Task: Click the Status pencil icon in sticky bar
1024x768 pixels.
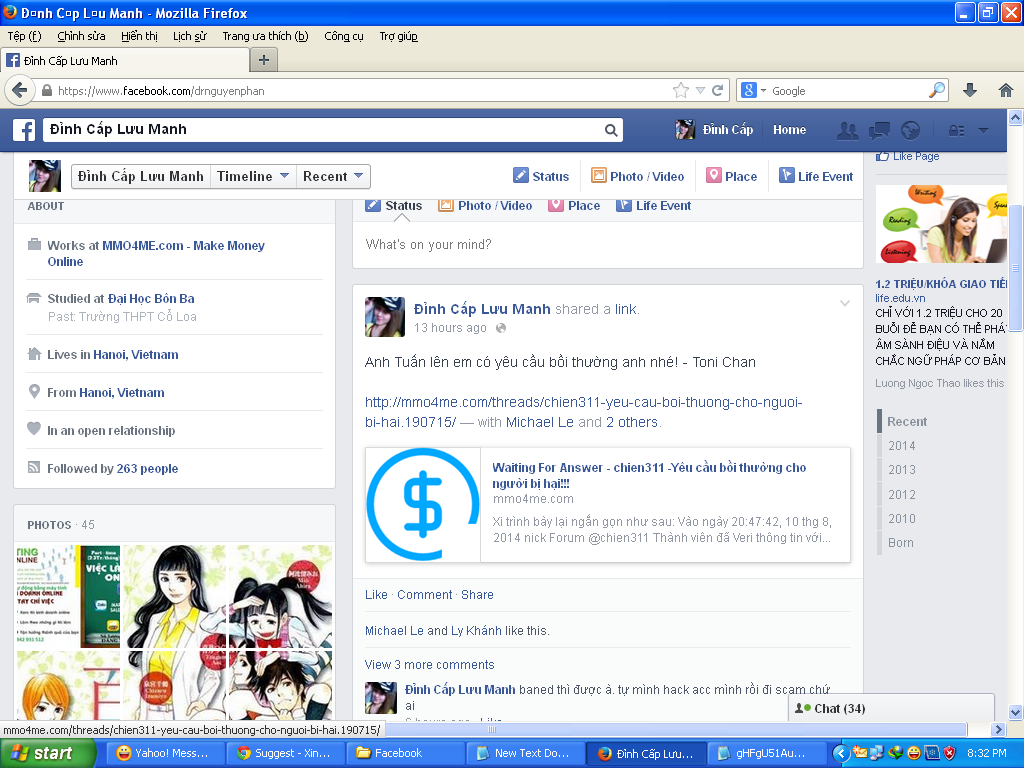Action: point(520,176)
